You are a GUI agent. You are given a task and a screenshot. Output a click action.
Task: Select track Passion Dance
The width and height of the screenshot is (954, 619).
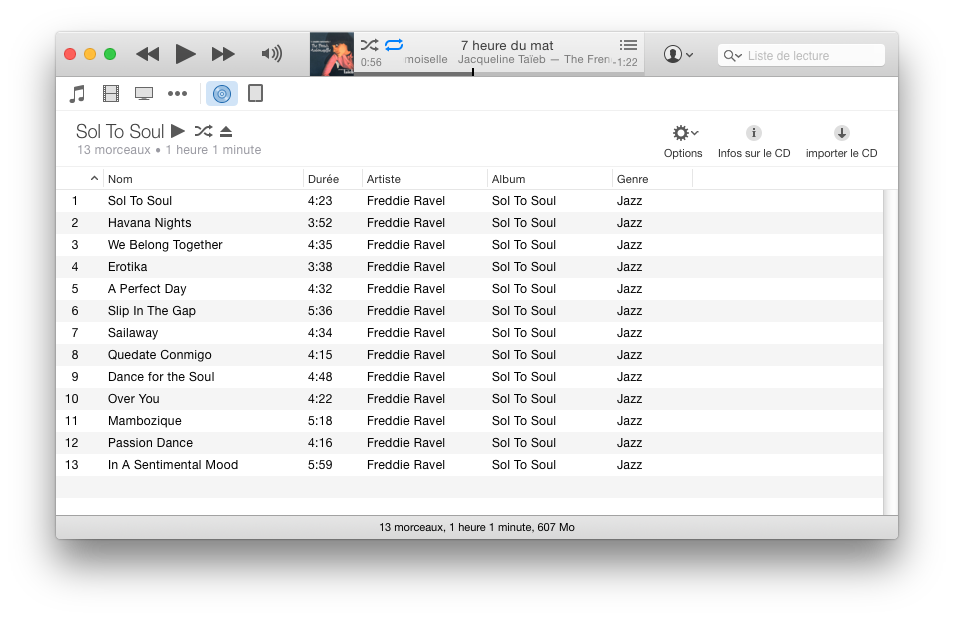click(x=469, y=442)
